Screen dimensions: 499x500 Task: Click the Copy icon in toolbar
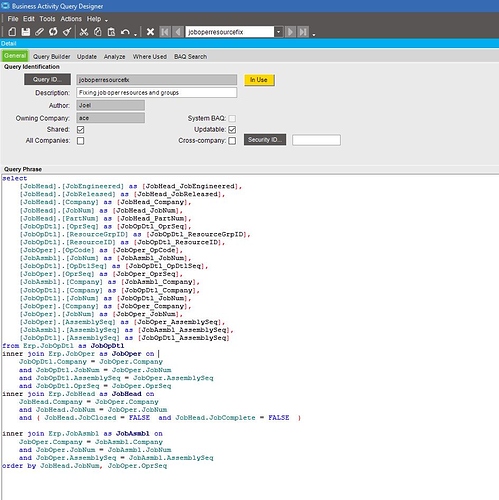point(98,32)
